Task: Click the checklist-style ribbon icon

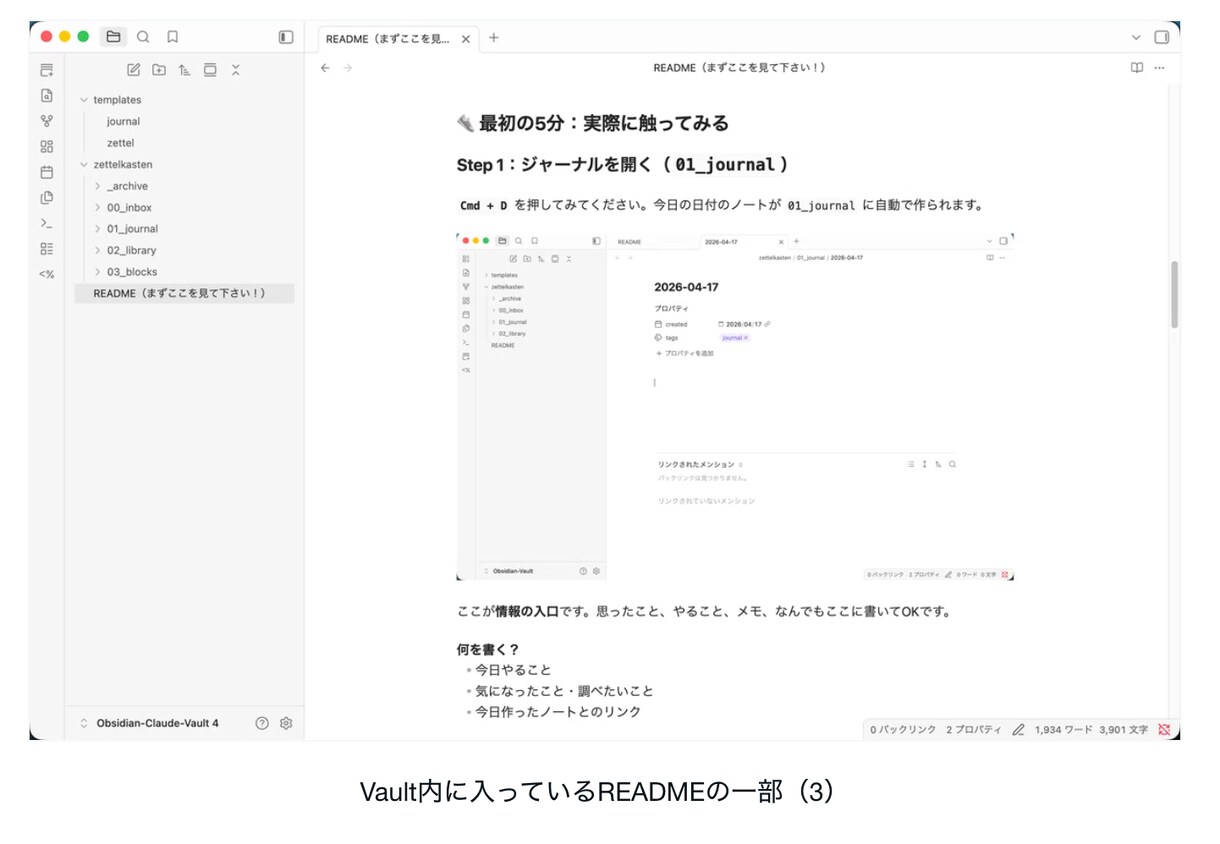Action: (x=47, y=248)
